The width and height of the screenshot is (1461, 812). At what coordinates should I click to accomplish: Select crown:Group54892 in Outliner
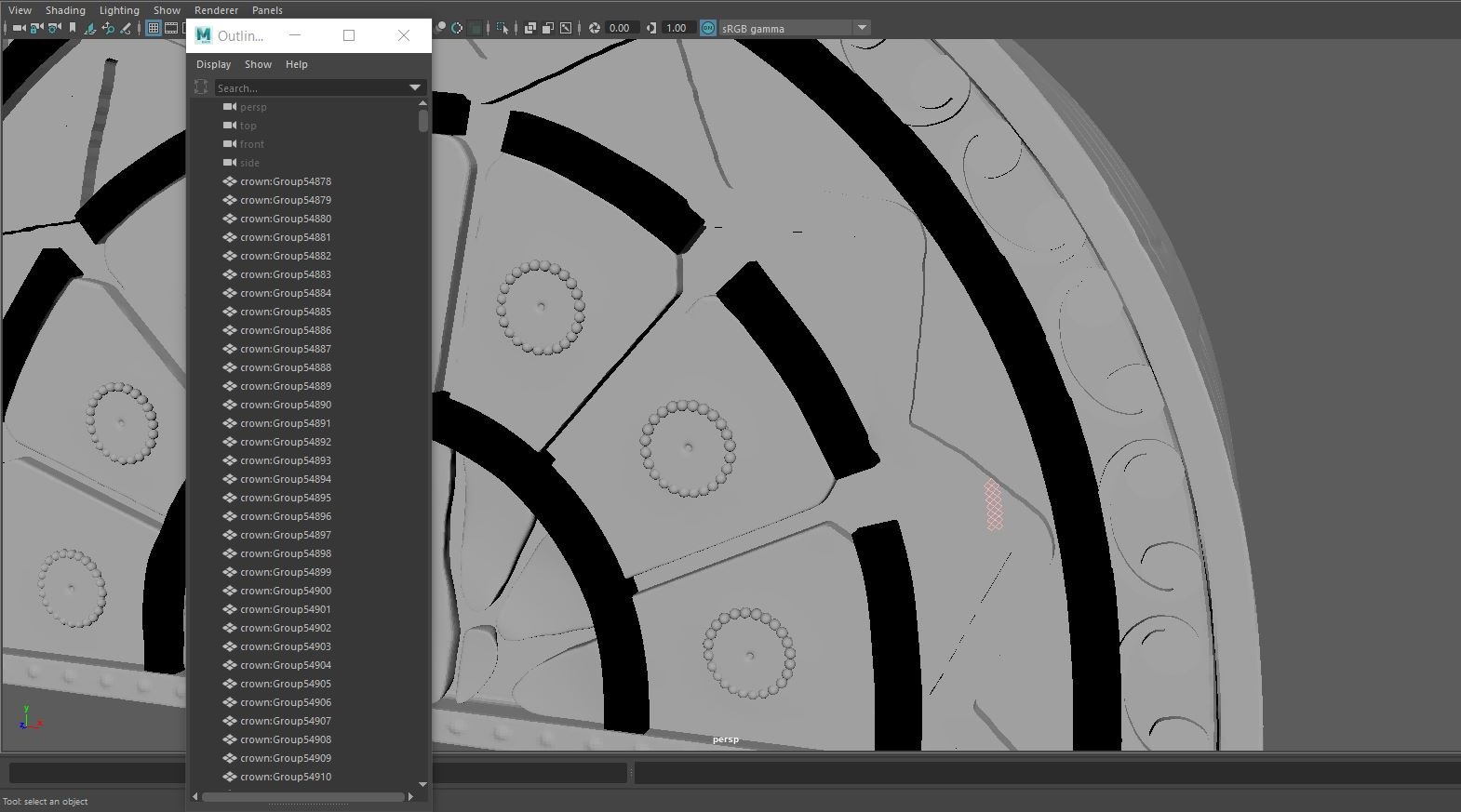(x=285, y=442)
